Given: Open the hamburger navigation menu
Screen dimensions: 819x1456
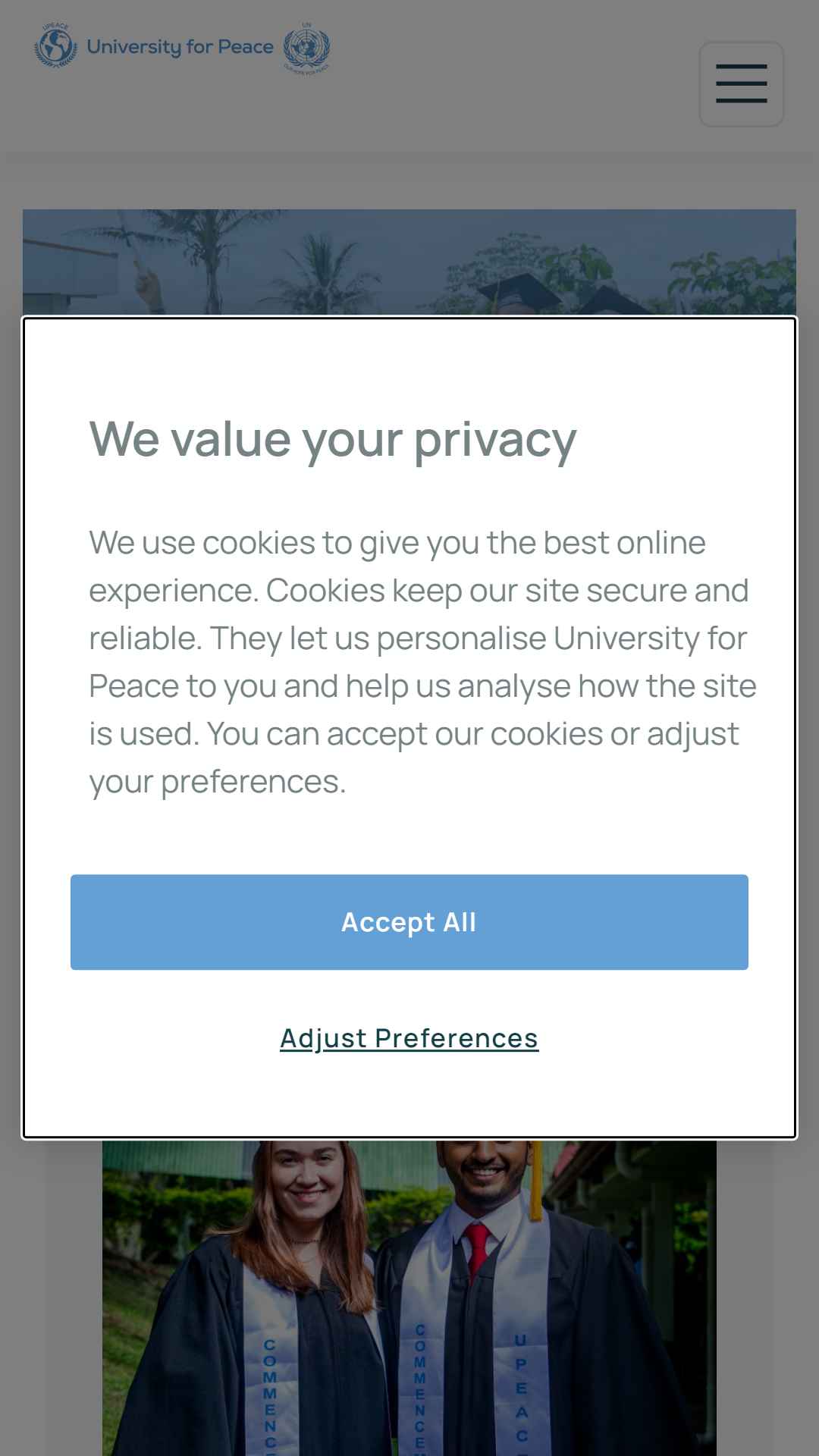Looking at the screenshot, I should (741, 83).
